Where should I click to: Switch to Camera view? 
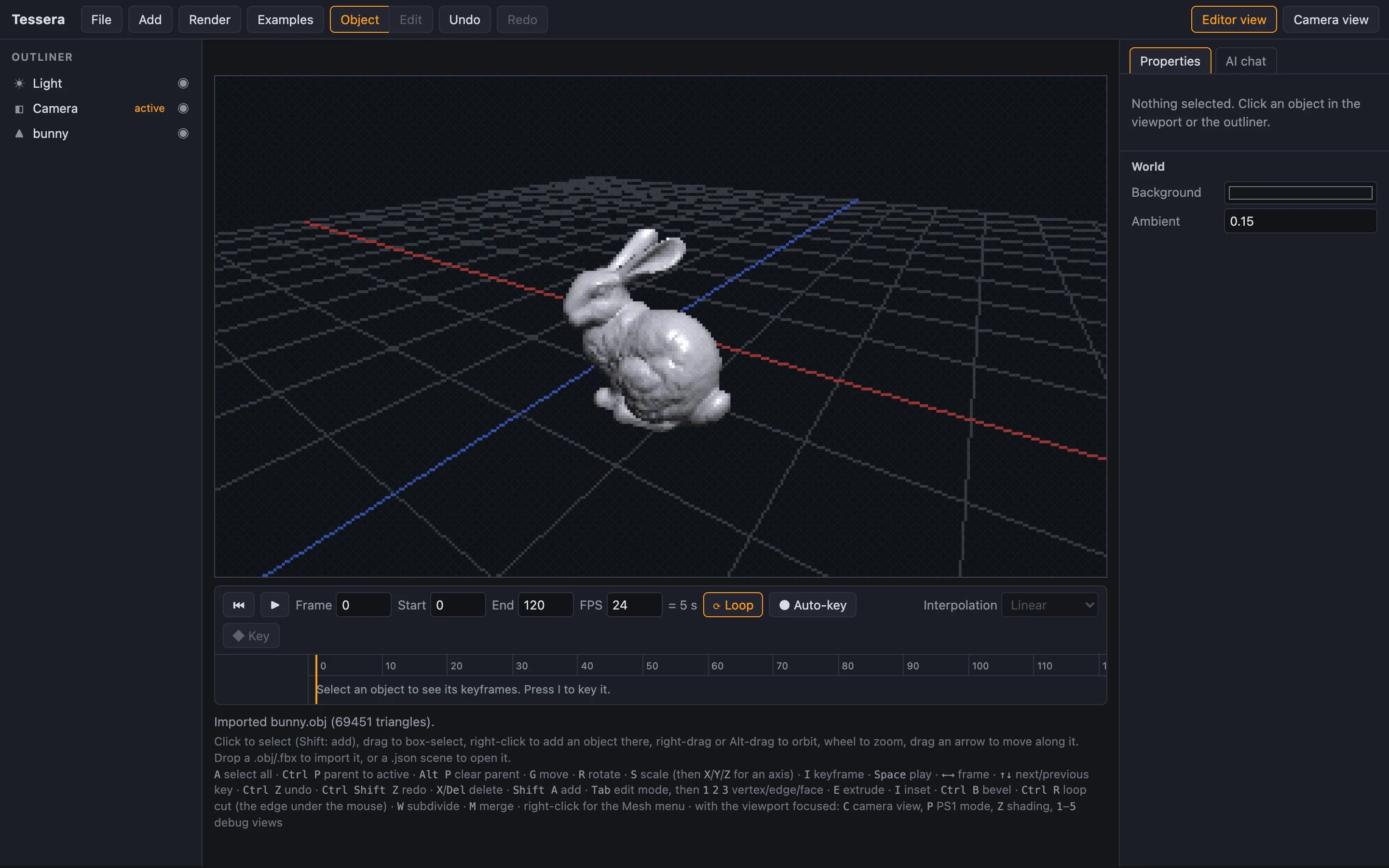[x=1331, y=19]
